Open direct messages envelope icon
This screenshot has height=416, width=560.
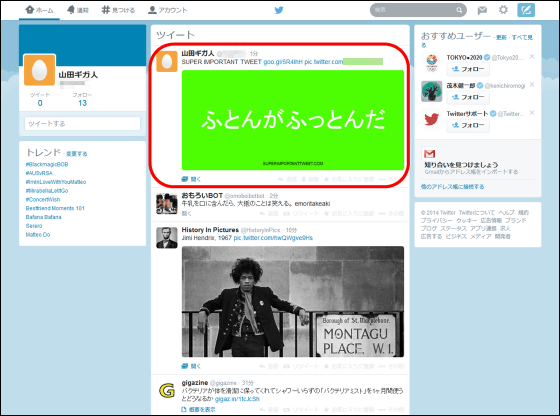(x=482, y=10)
